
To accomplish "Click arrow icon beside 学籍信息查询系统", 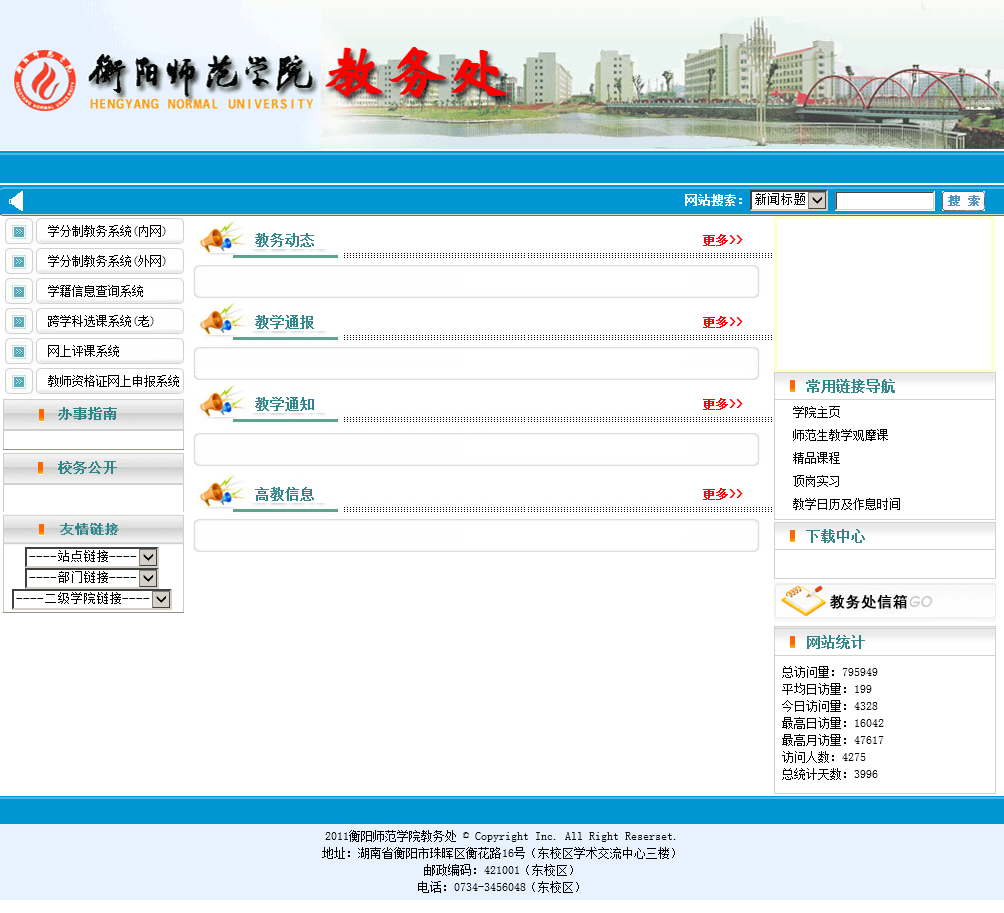I will (x=19, y=292).
